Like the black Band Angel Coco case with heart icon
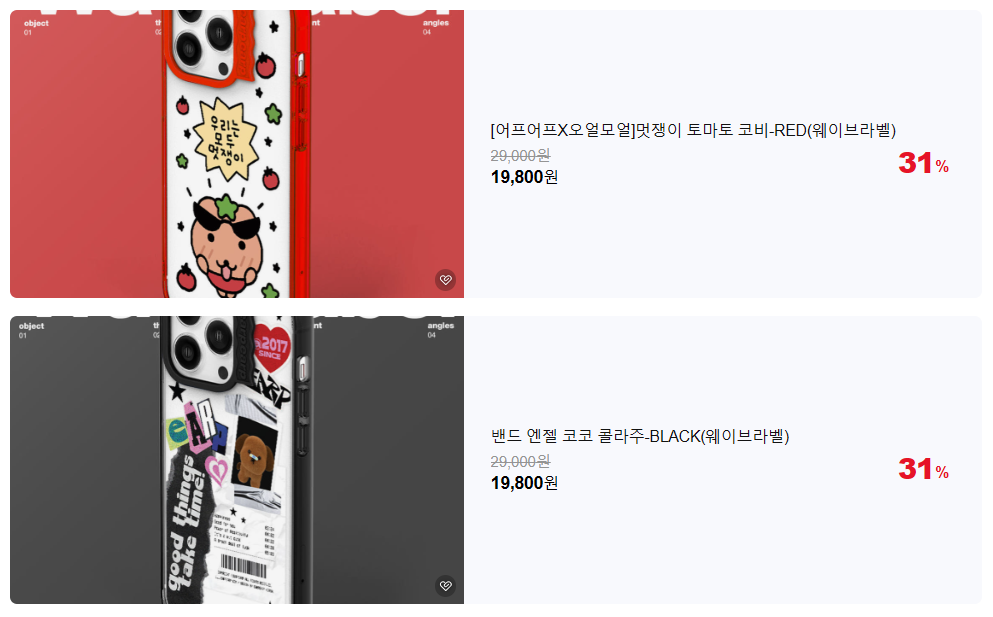 [446, 585]
